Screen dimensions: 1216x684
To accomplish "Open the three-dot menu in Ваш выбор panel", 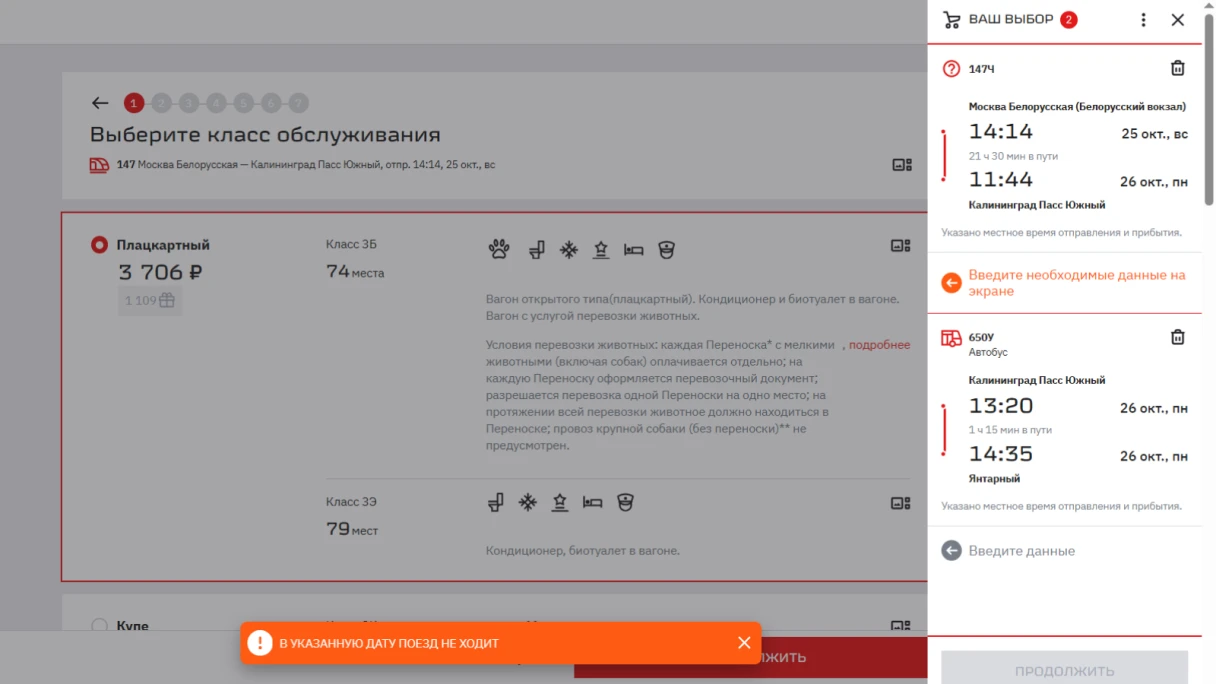I will tap(1143, 20).
